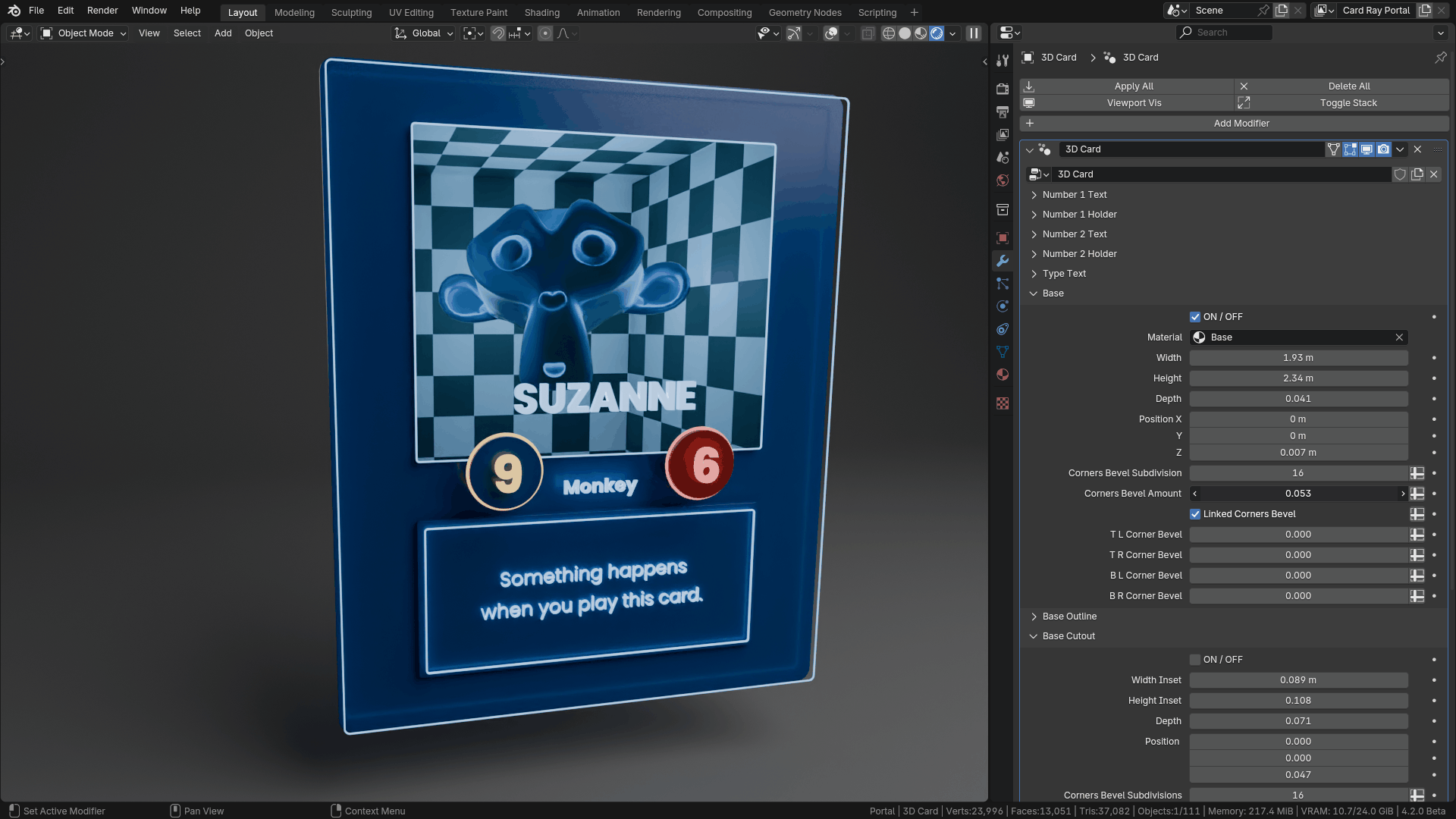Enable the Base Cutout ON / OFF checkbox
The image size is (1456, 819).
click(x=1195, y=660)
